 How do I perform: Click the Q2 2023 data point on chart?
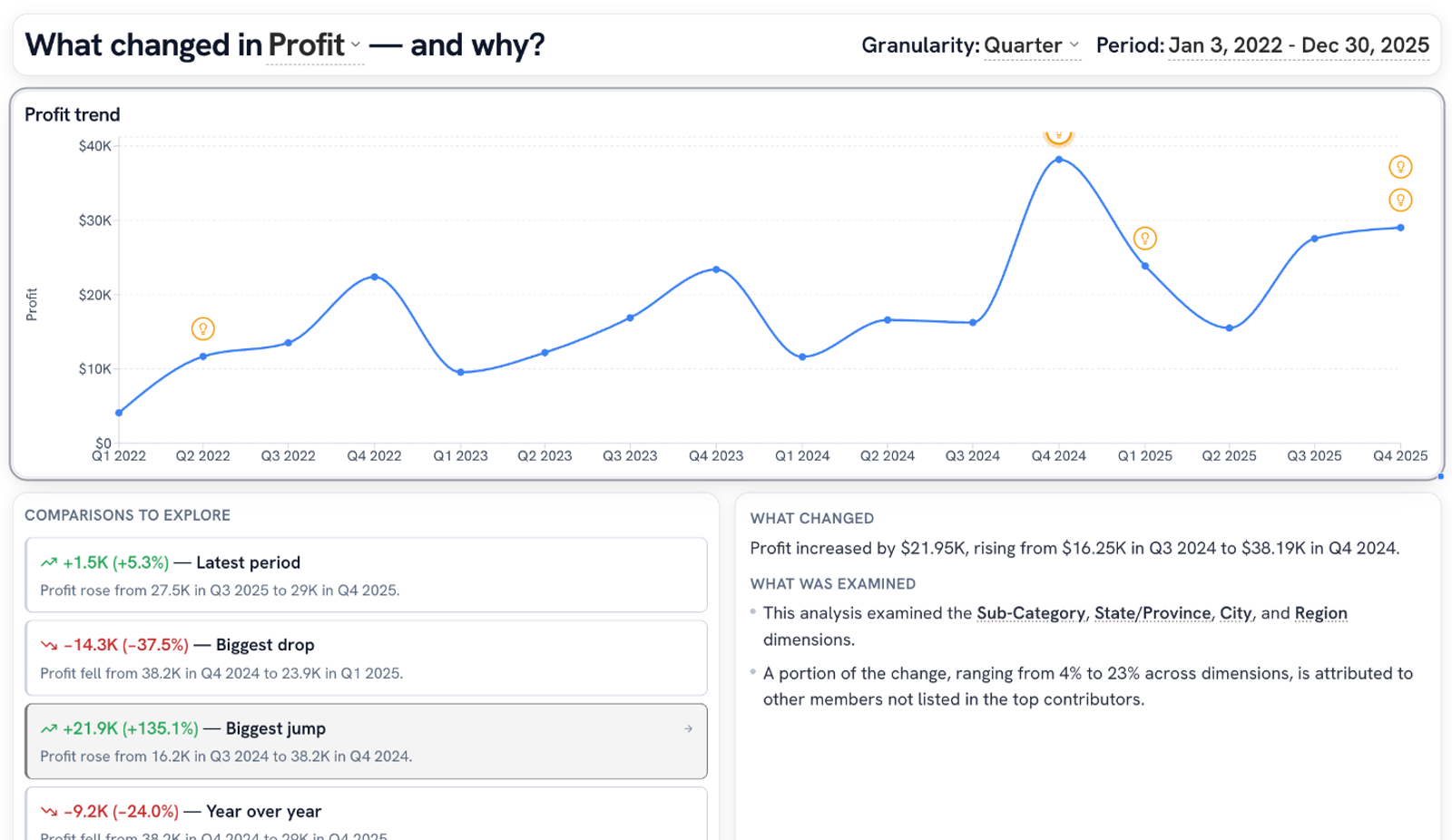click(544, 352)
